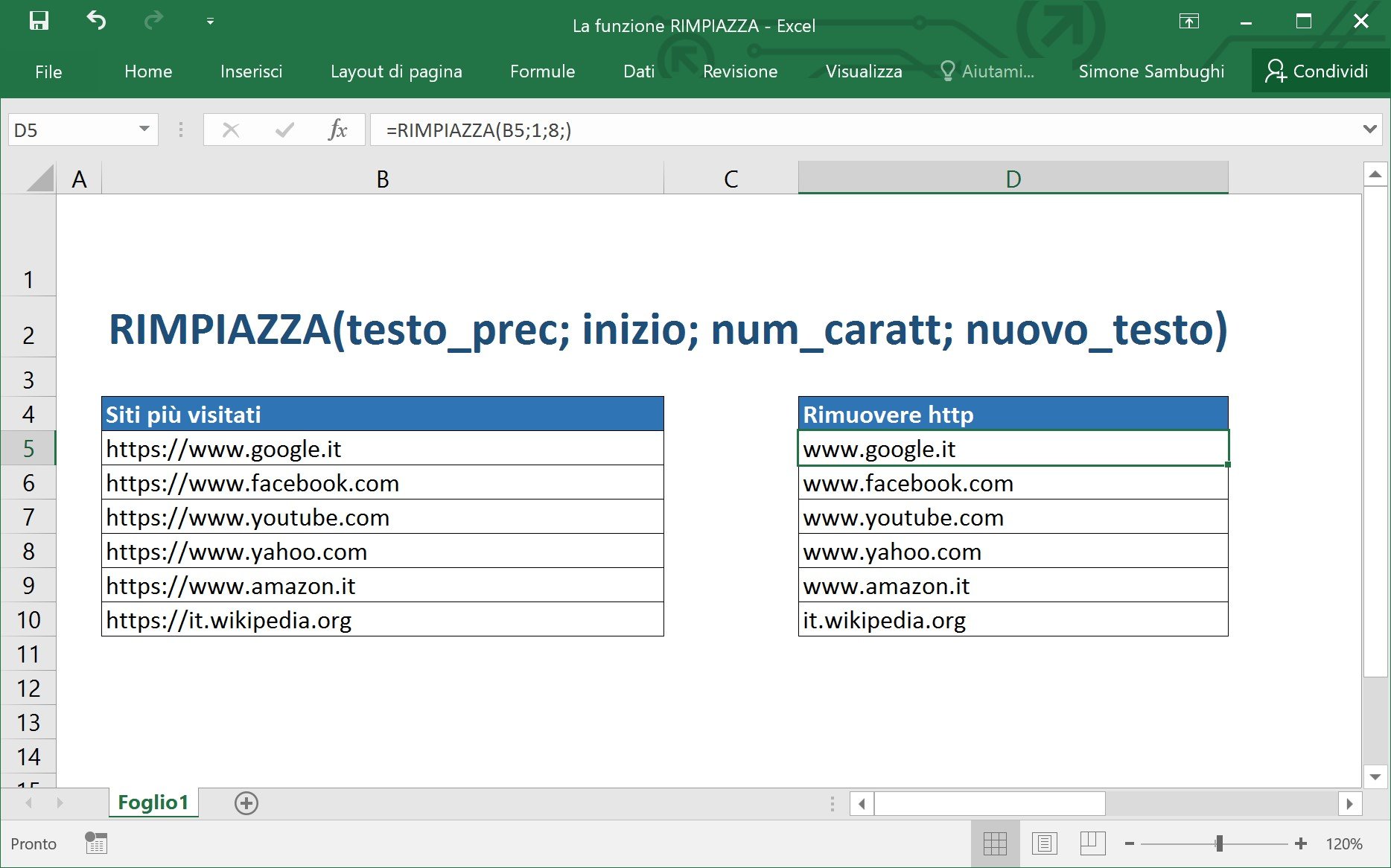Select cell with https://www.facebook.com

click(383, 482)
